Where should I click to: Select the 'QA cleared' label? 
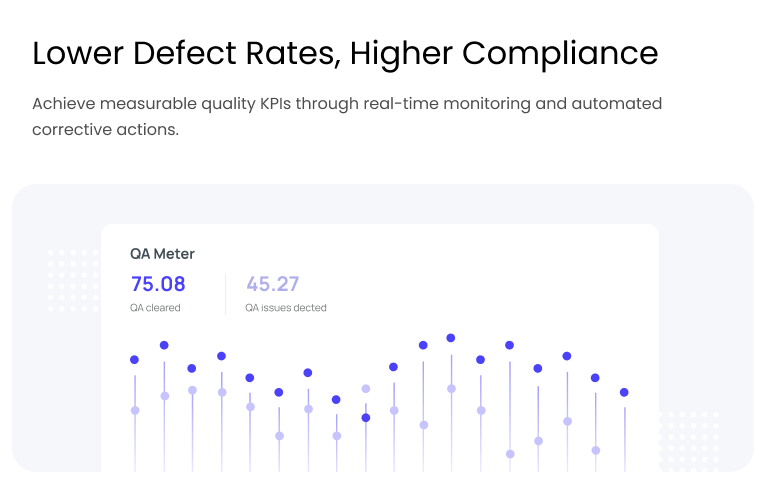(155, 308)
